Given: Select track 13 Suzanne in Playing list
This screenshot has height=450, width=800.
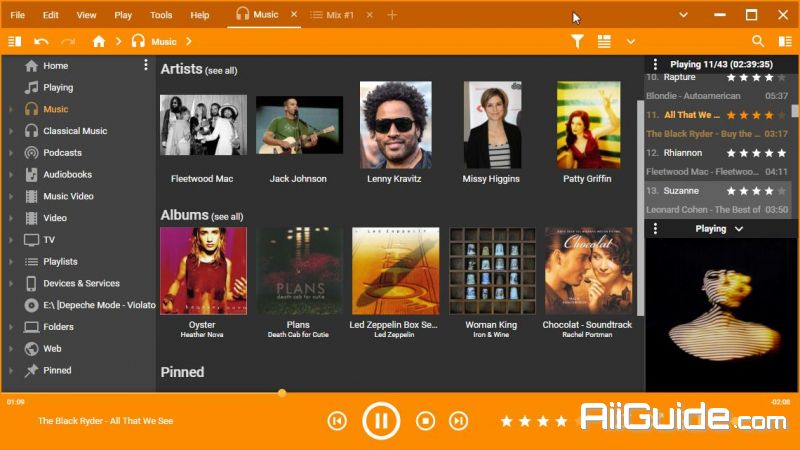Looking at the screenshot, I should (x=717, y=200).
